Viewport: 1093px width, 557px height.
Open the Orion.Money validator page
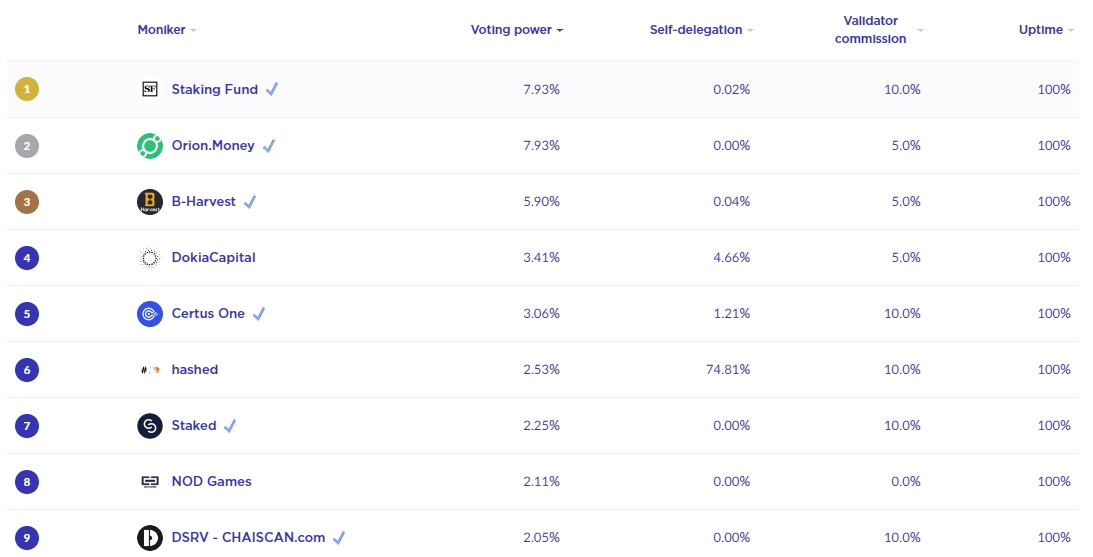213,146
